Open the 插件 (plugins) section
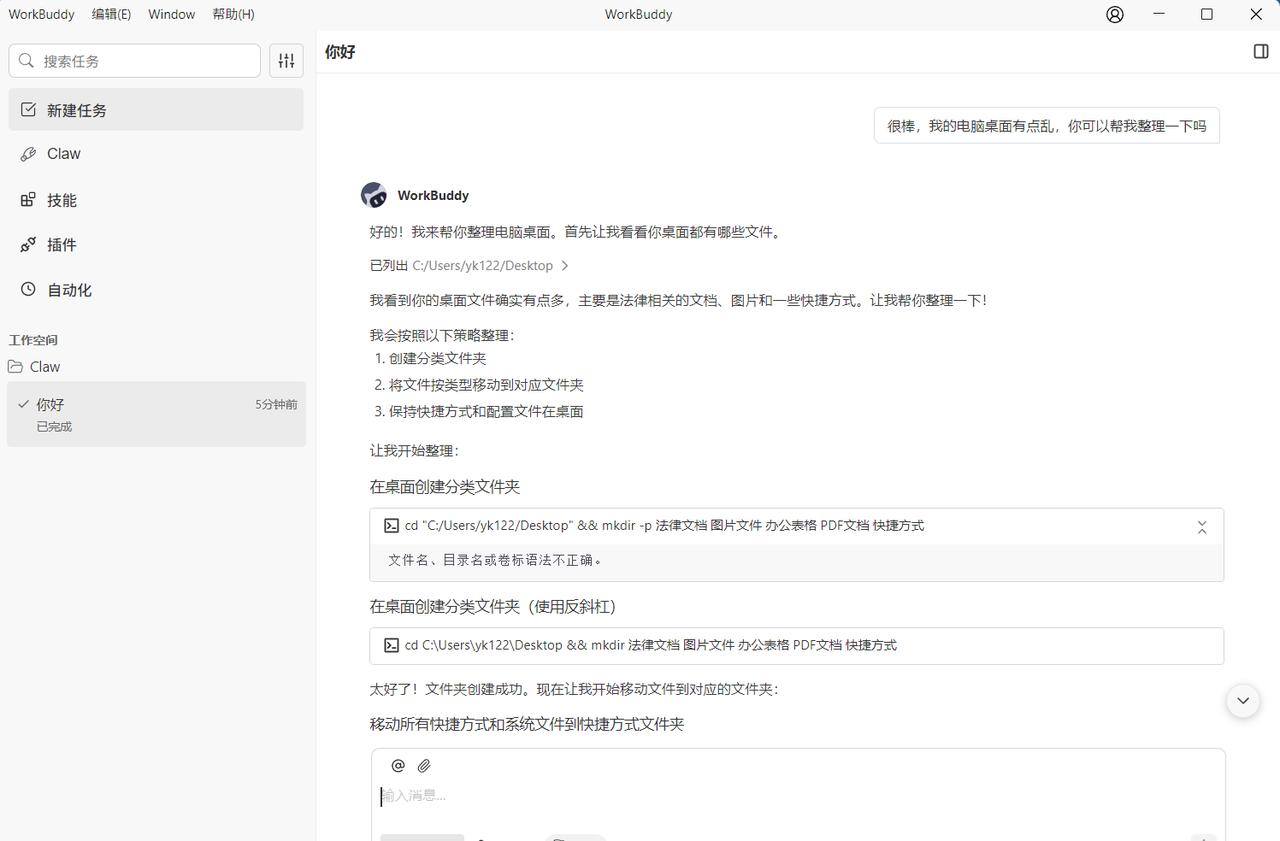1280x841 pixels. (x=28, y=244)
